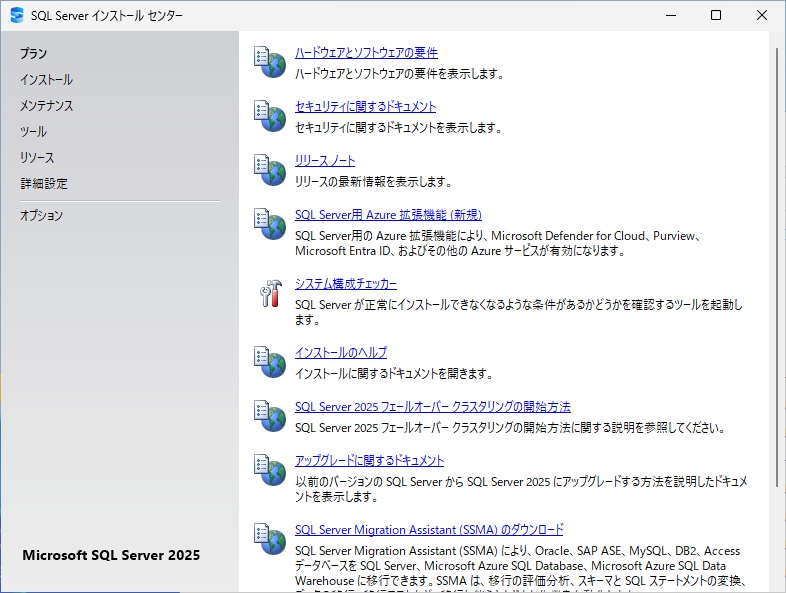
Task: Select the プラン sidebar item
Action: click(34, 54)
